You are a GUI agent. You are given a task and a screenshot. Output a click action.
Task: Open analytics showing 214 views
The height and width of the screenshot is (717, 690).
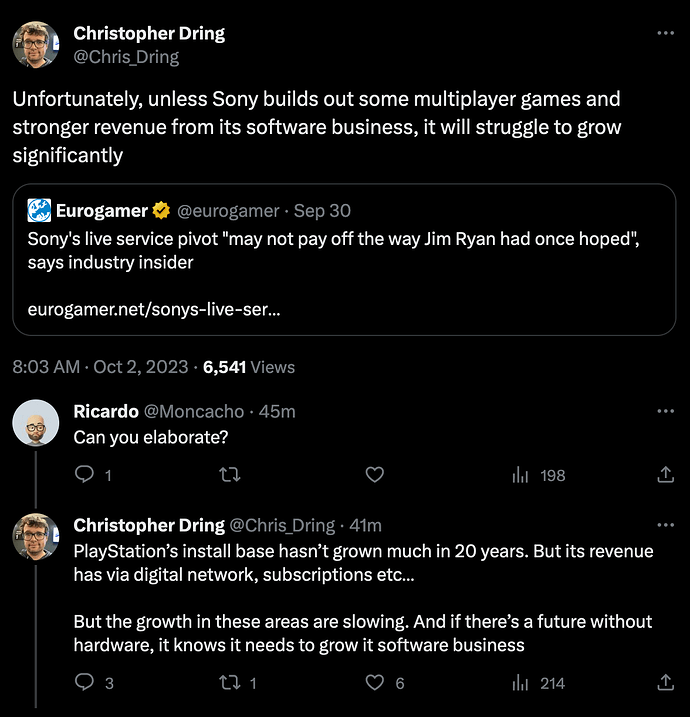(x=539, y=683)
